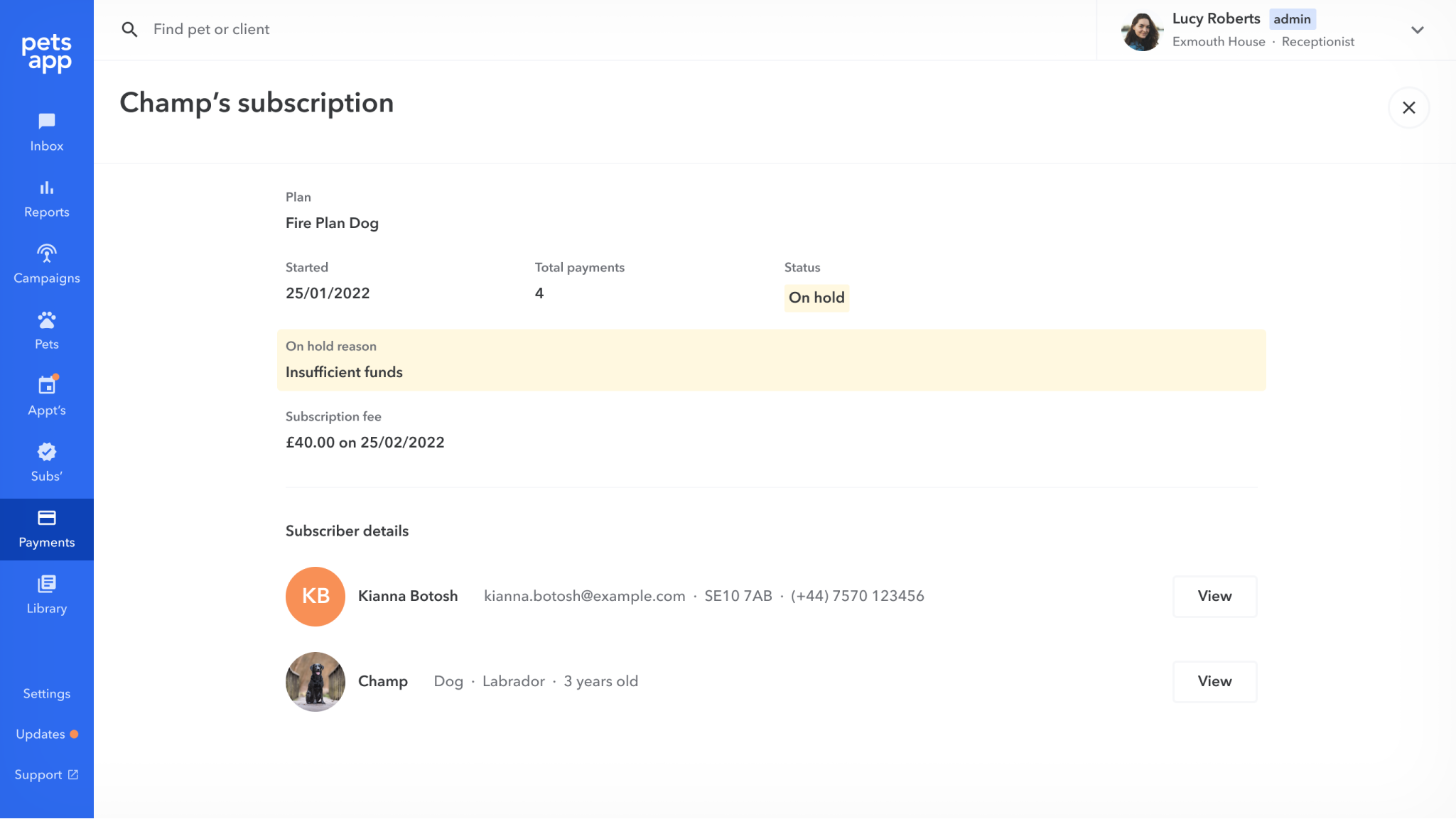Select Payments card icon in sidebar

[x=47, y=518]
